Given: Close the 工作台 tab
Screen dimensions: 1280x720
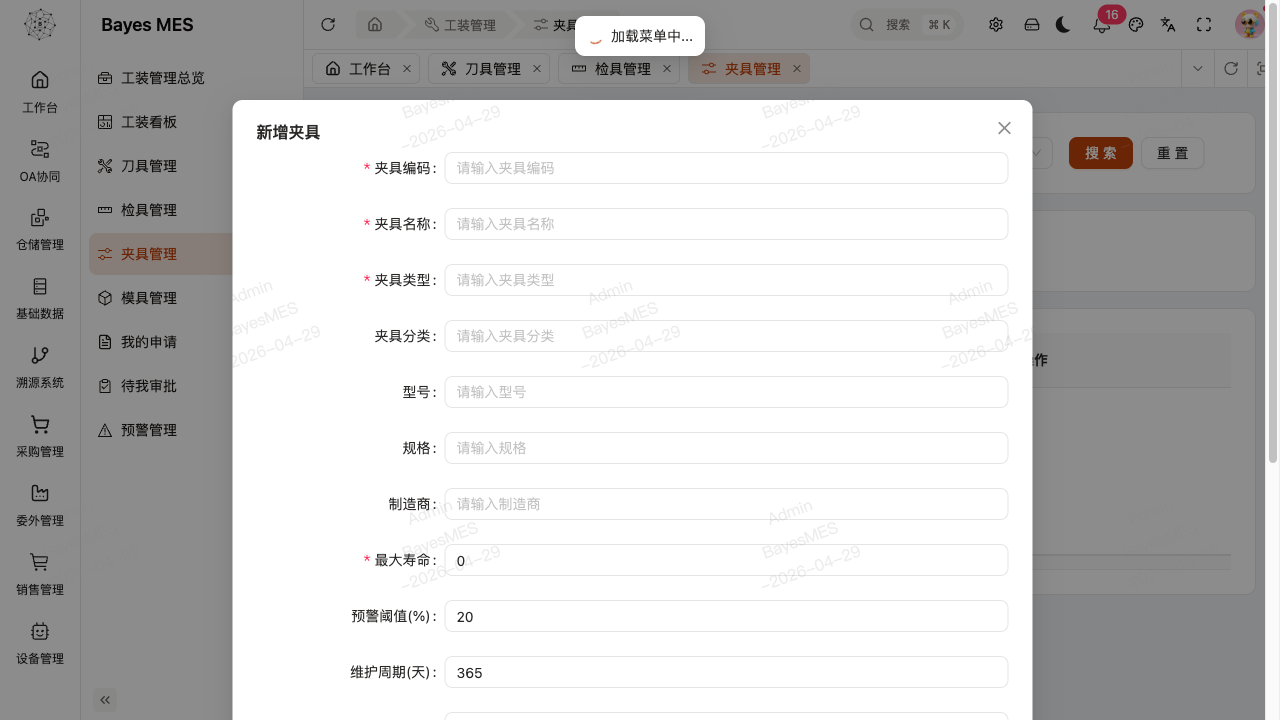Looking at the screenshot, I should click(407, 69).
